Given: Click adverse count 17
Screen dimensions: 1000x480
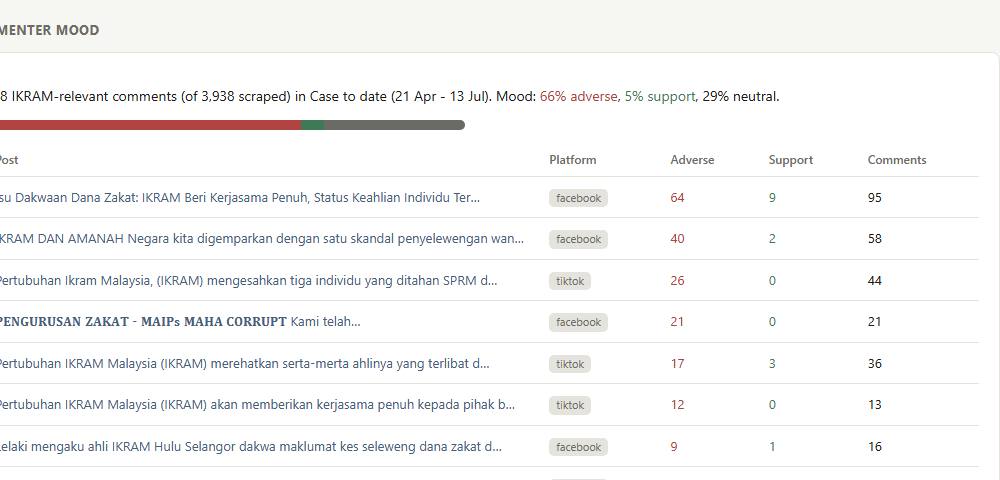Looking at the screenshot, I should pos(677,363).
